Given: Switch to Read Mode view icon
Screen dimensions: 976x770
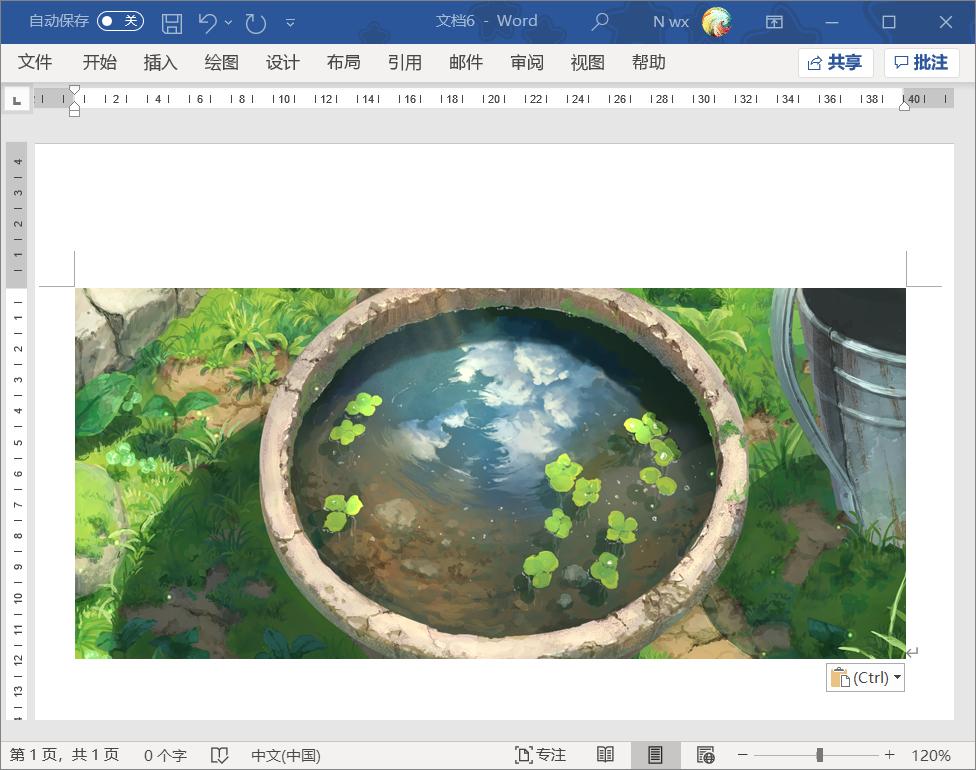Looking at the screenshot, I should [605, 755].
